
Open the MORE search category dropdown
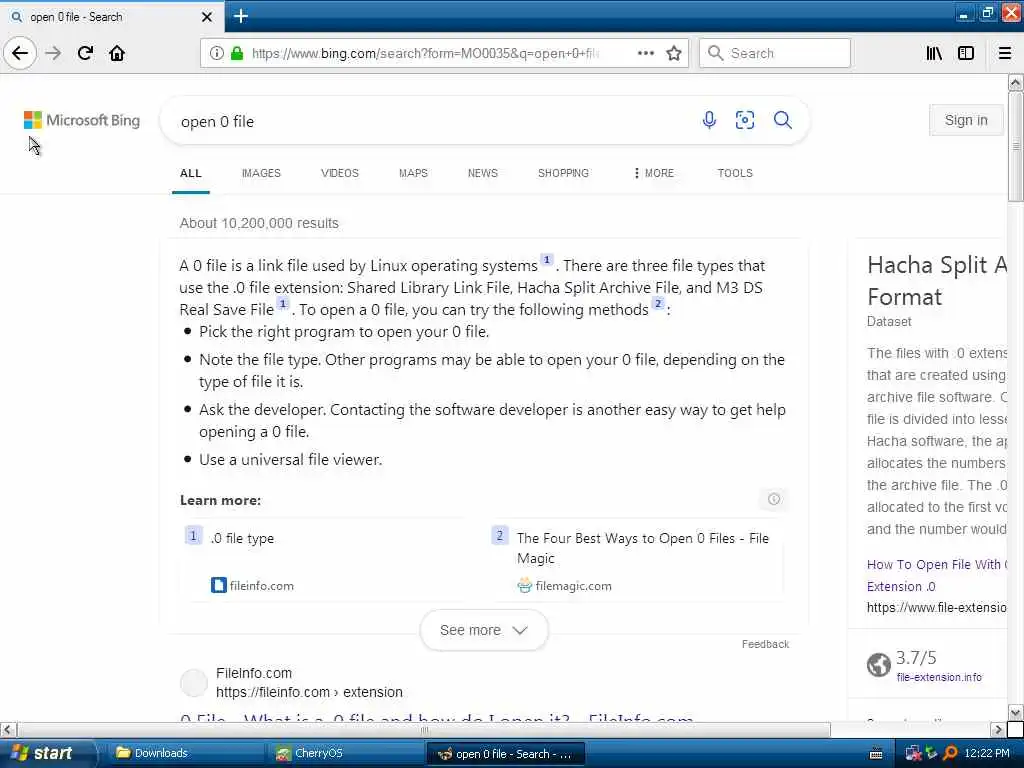[654, 173]
